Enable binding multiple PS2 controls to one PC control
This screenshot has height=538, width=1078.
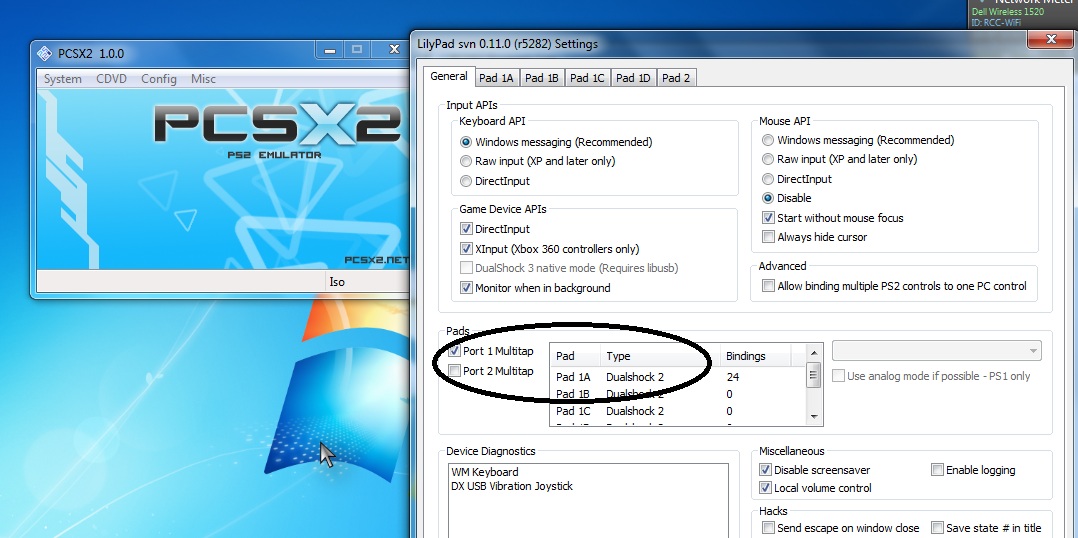[768, 286]
